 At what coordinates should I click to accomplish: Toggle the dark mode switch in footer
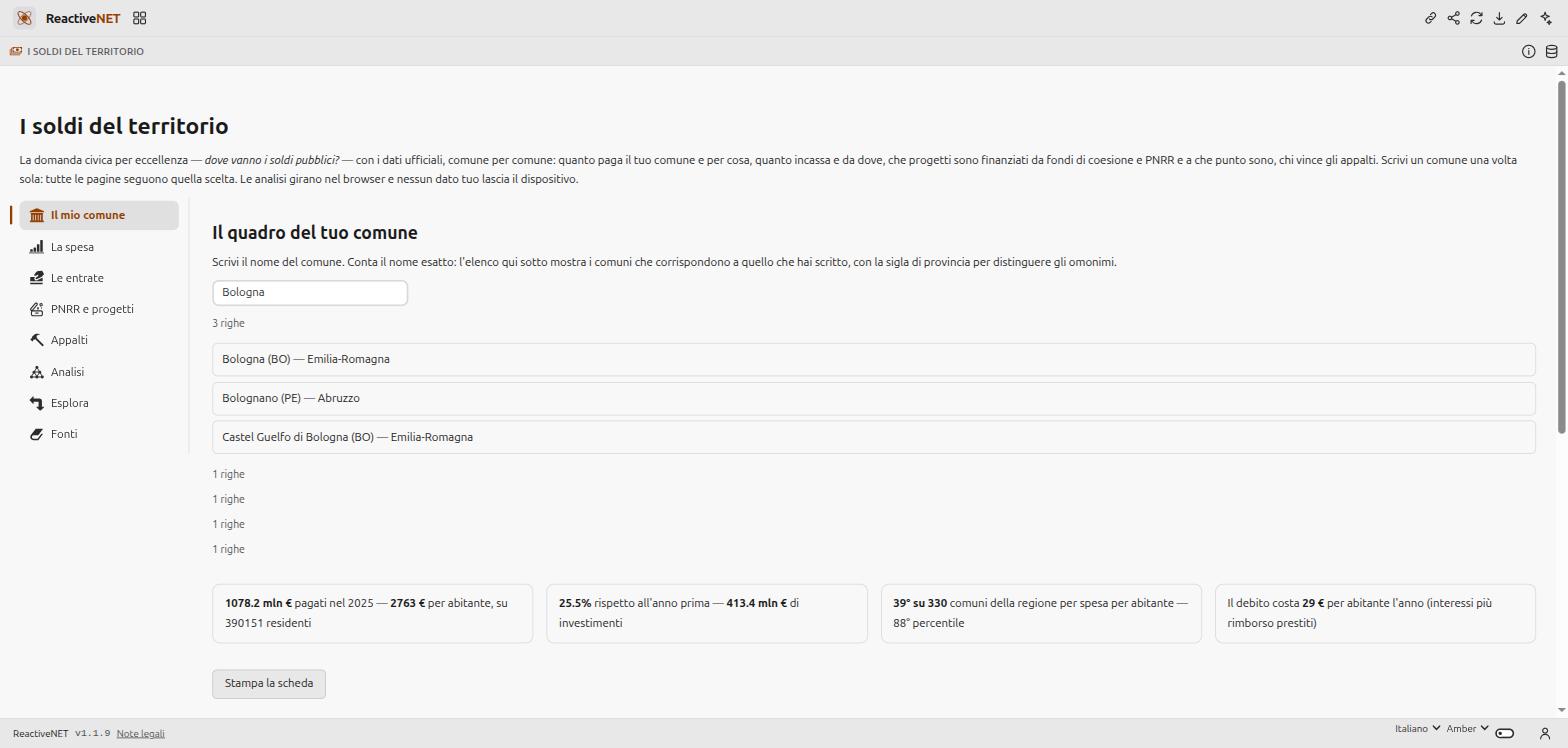tap(1505, 733)
